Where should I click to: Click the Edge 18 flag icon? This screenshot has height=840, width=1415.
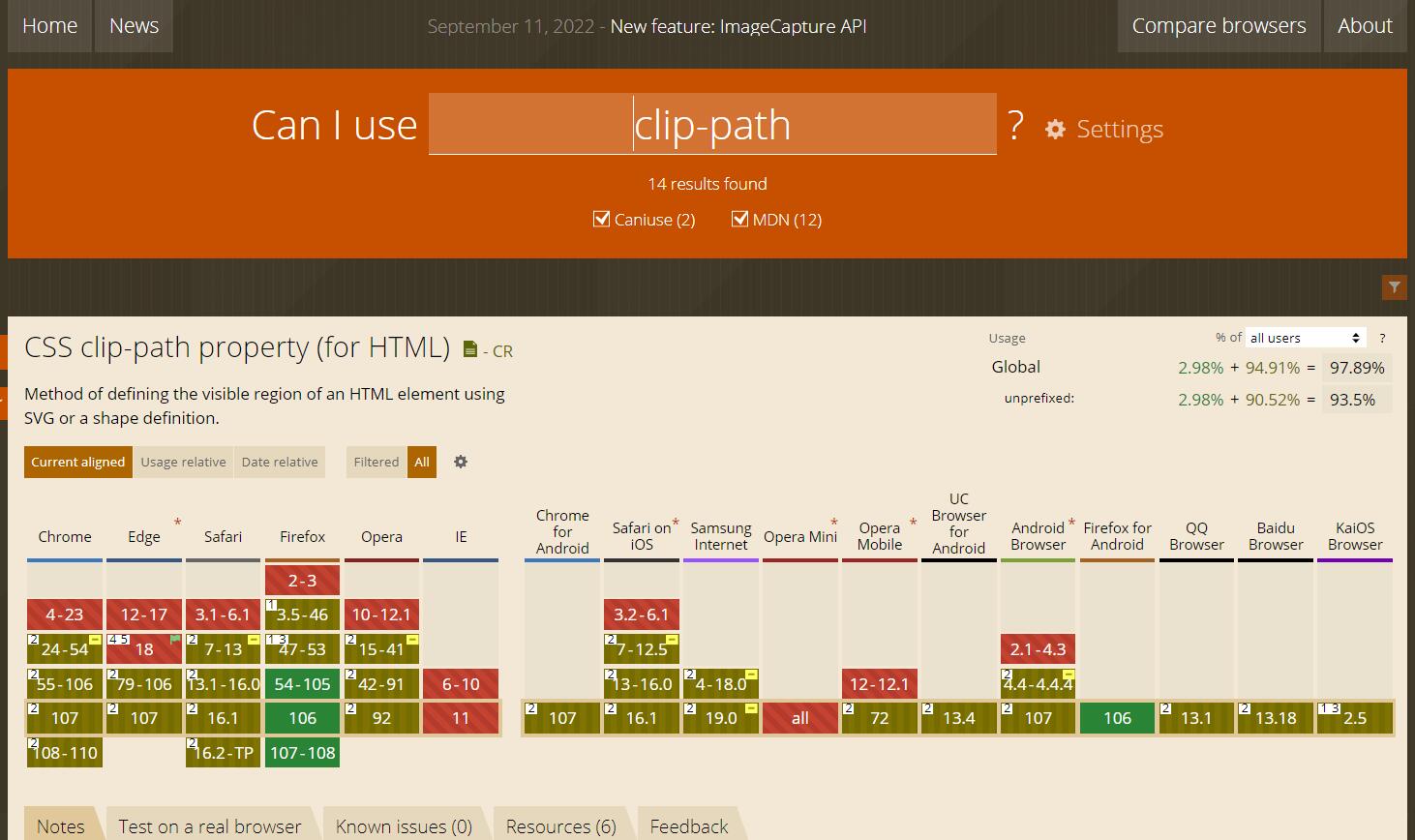(x=175, y=640)
